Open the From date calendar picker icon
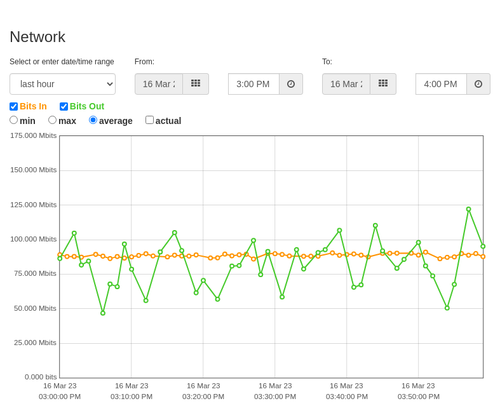Image resolution: width=500 pixels, height=403 pixels. click(x=196, y=84)
